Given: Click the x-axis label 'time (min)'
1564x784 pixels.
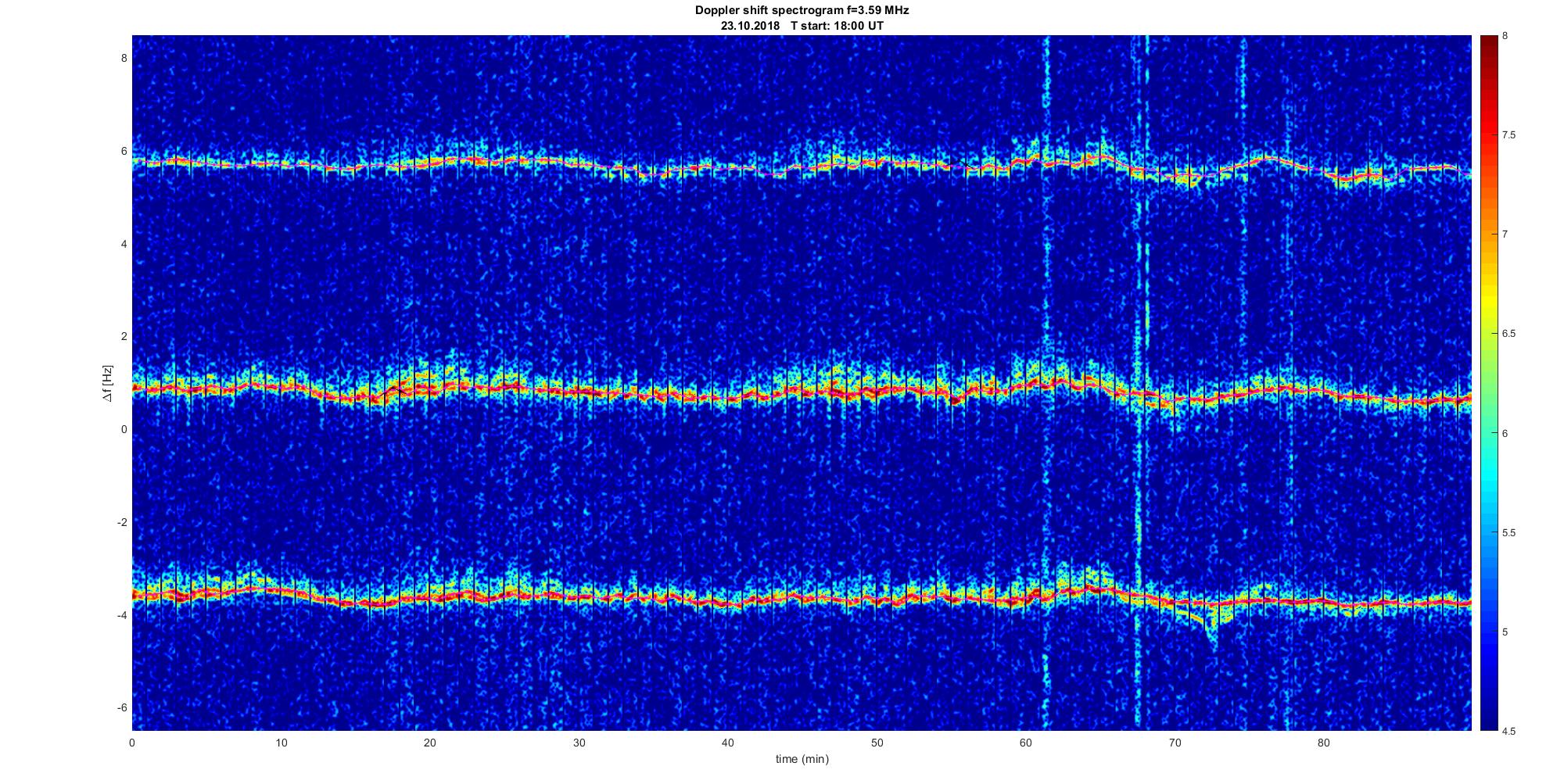Looking at the screenshot, I should click(x=802, y=759).
